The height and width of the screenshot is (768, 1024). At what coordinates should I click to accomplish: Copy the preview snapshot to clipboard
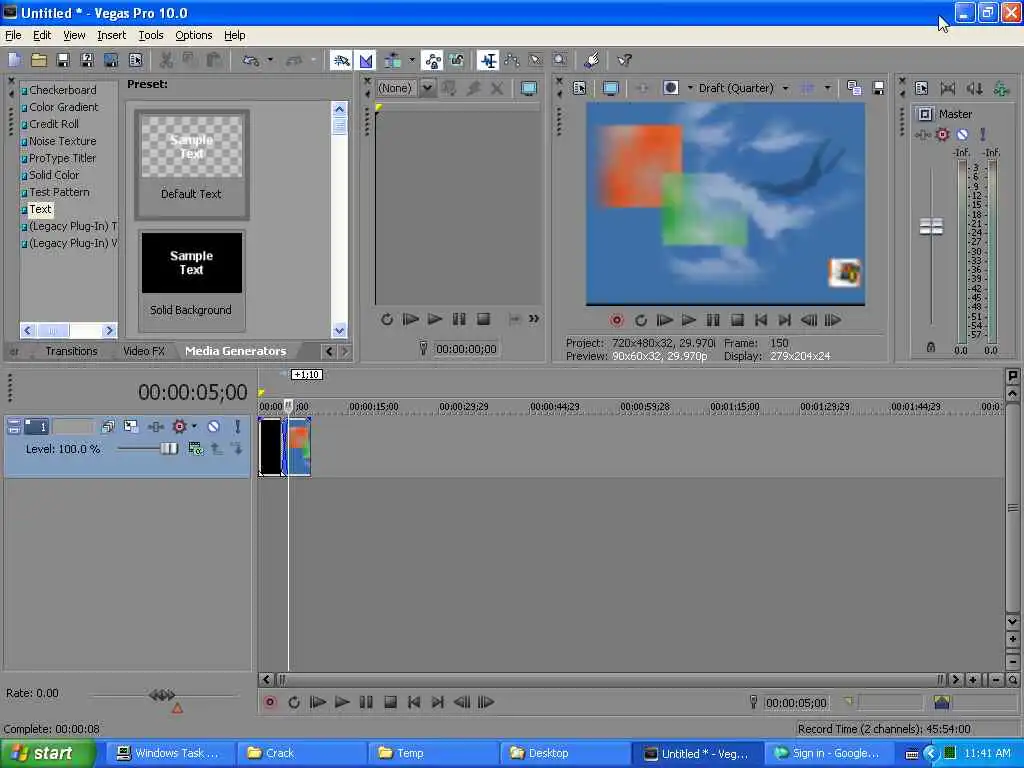tap(854, 88)
